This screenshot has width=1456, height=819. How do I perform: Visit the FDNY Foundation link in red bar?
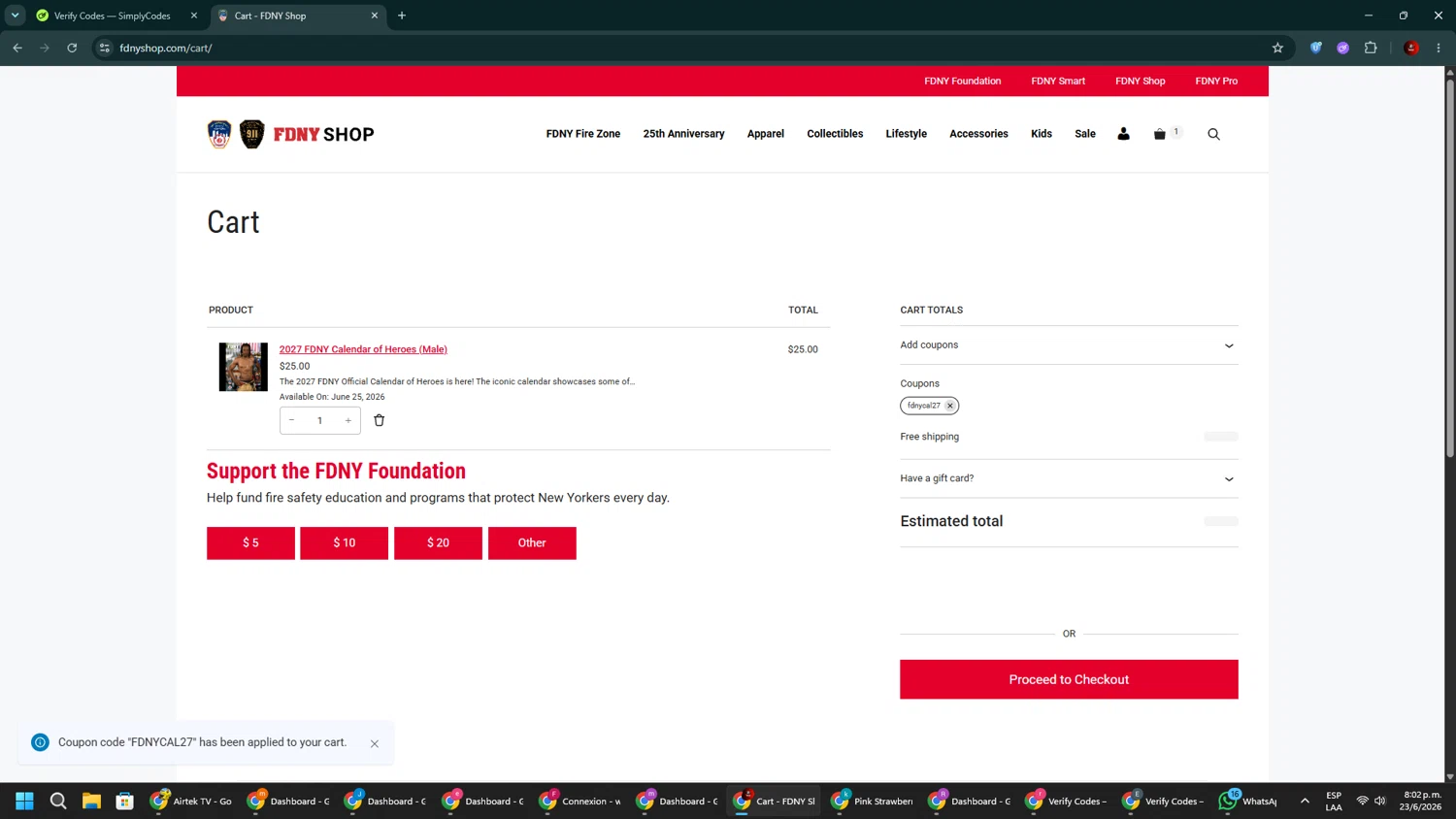pyautogui.click(x=962, y=82)
